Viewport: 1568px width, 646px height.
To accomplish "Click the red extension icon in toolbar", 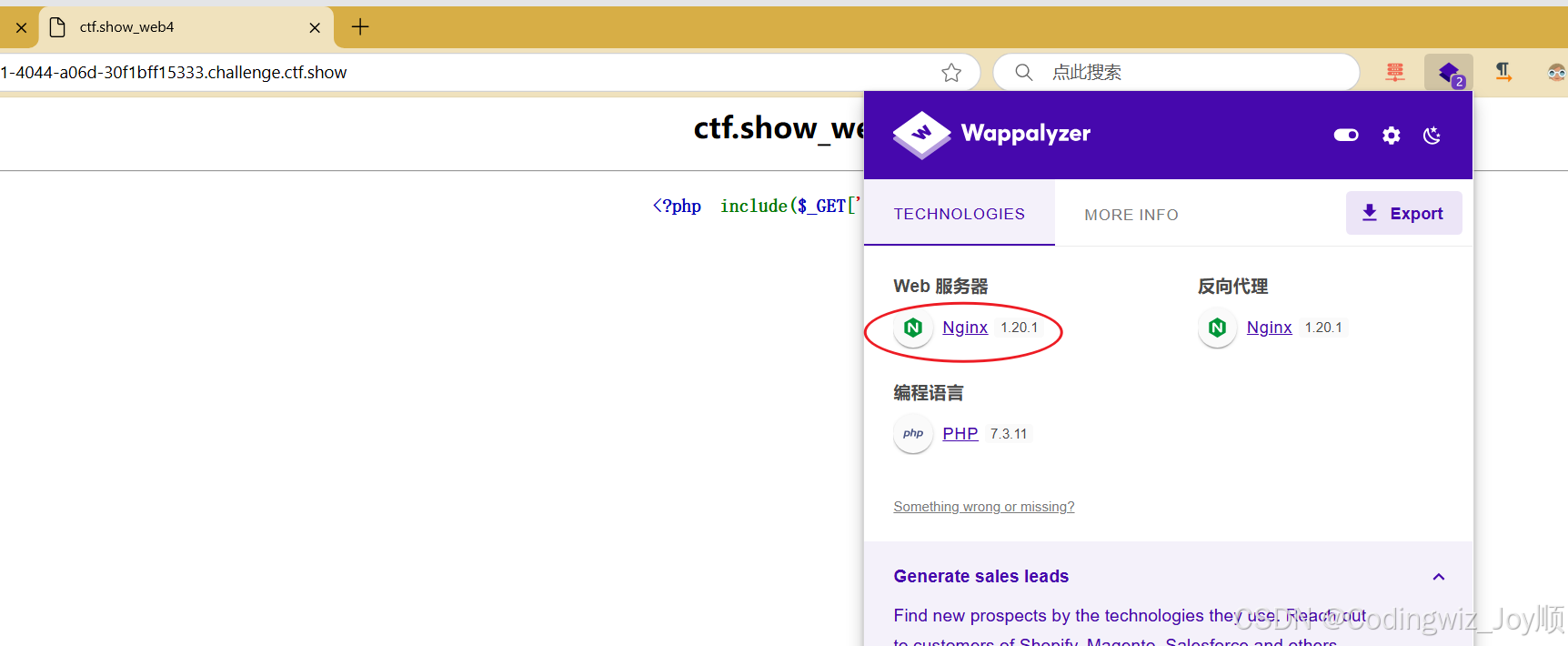I will 1394,73.
